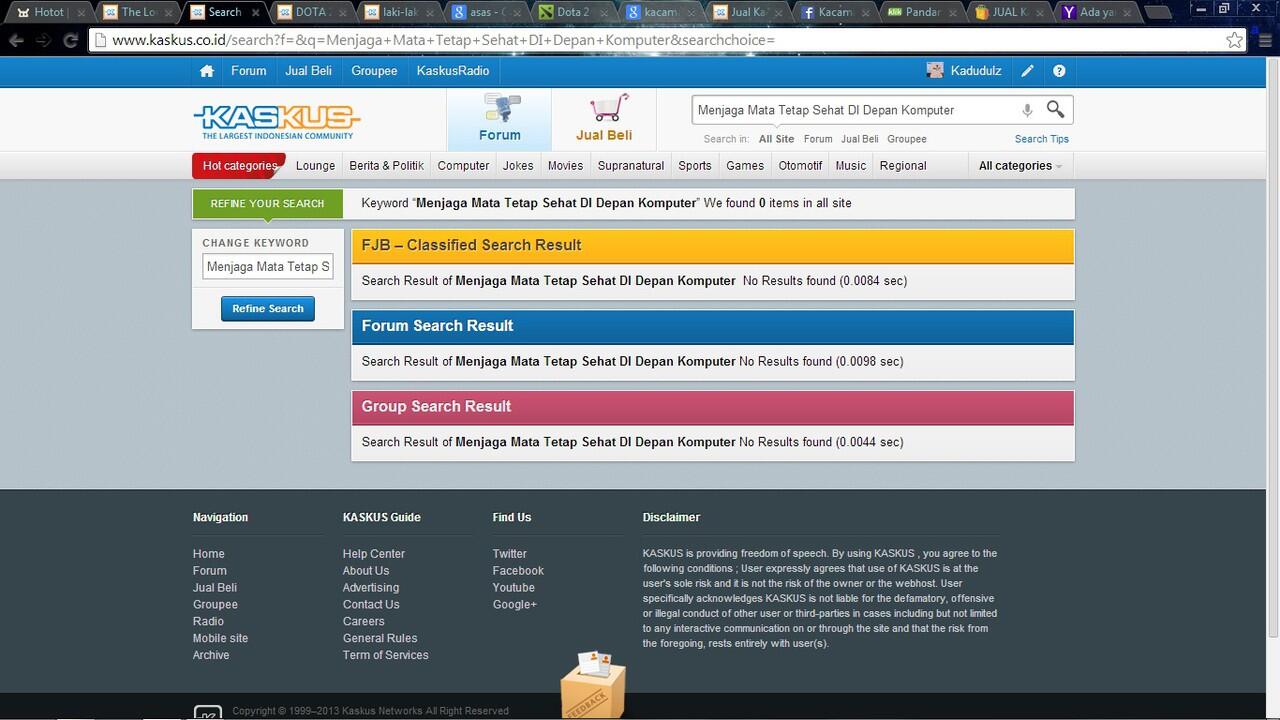Screen dimensions: 1280x720
Task: Reload the page in the browser
Action: [x=70, y=40]
